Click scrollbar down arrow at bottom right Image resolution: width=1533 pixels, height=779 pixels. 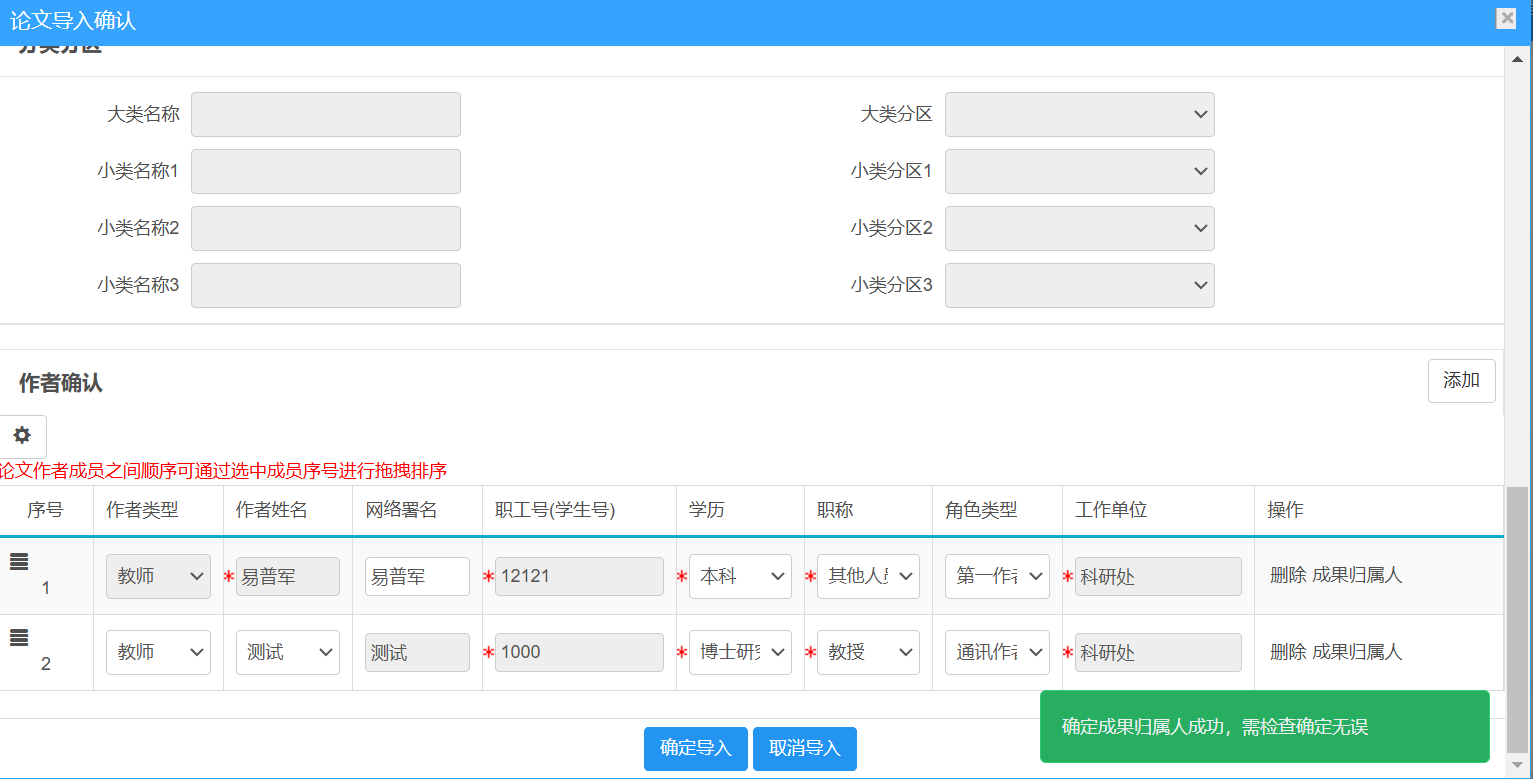pyautogui.click(x=1518, y=768)
